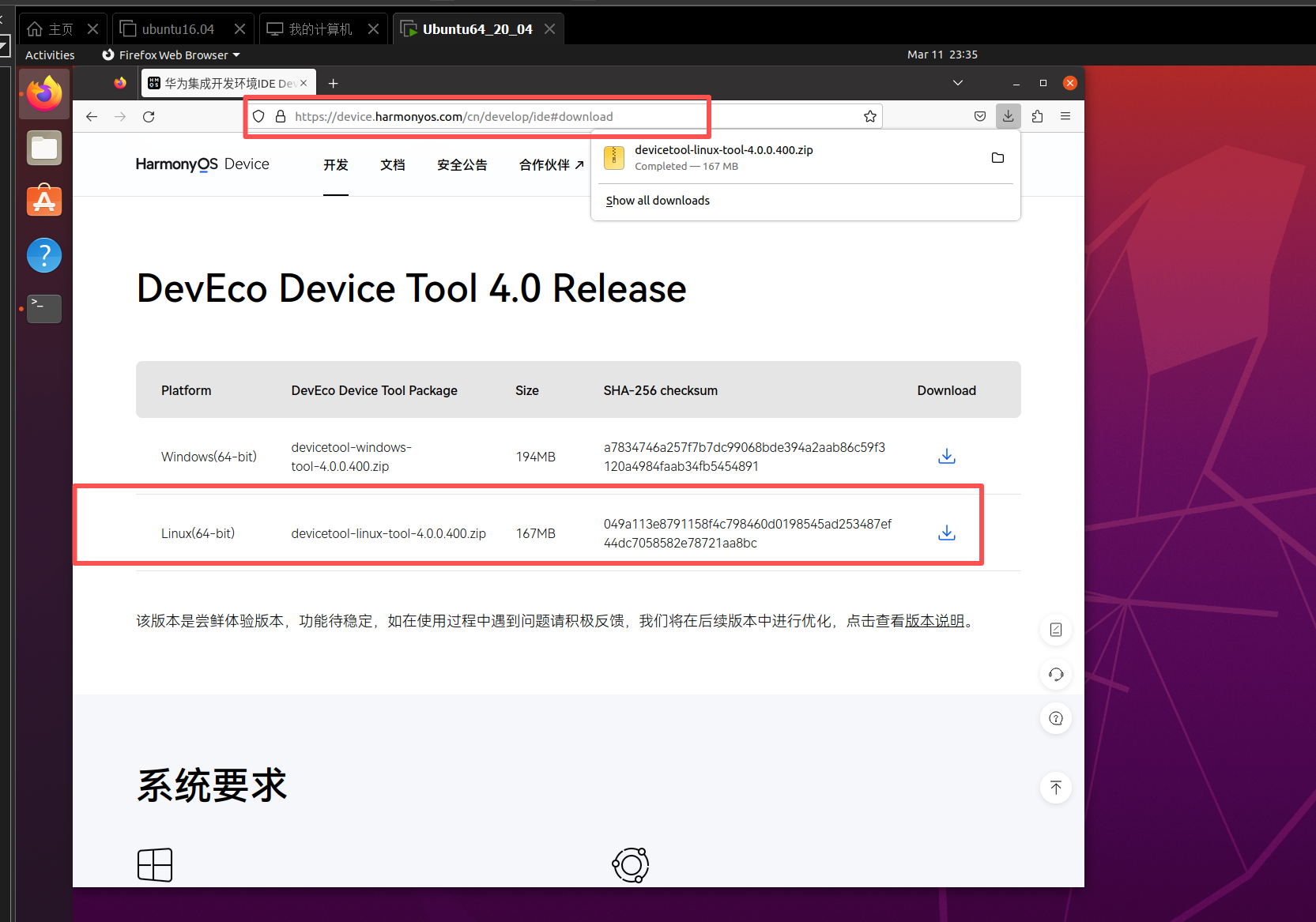
Task: Open the Files app in dock
Action: click(x=44, y=148)
